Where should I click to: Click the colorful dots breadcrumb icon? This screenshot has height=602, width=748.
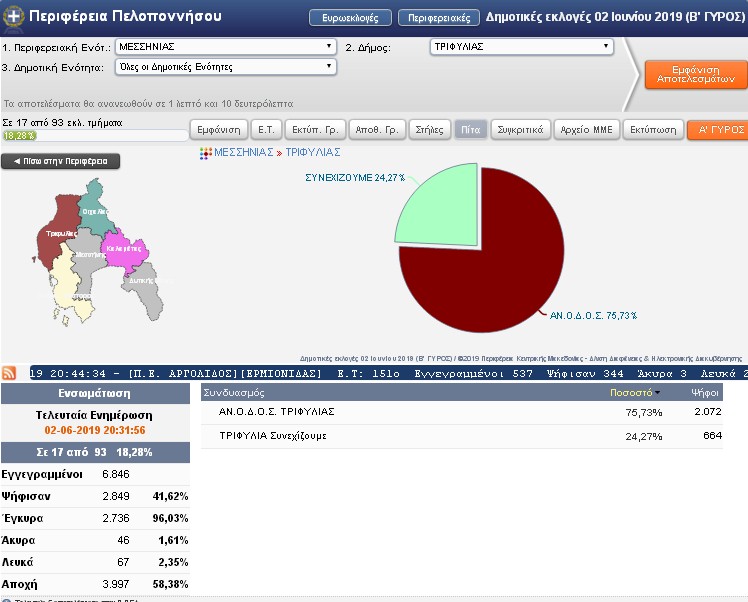[206, 153]
